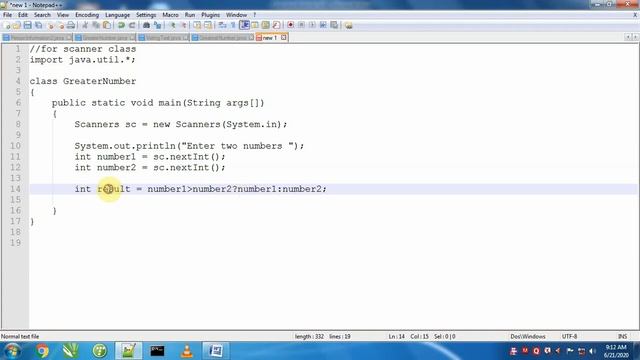
Task: Zoom out using the toolbar Zoom Out icon
Action: point(184,25)
